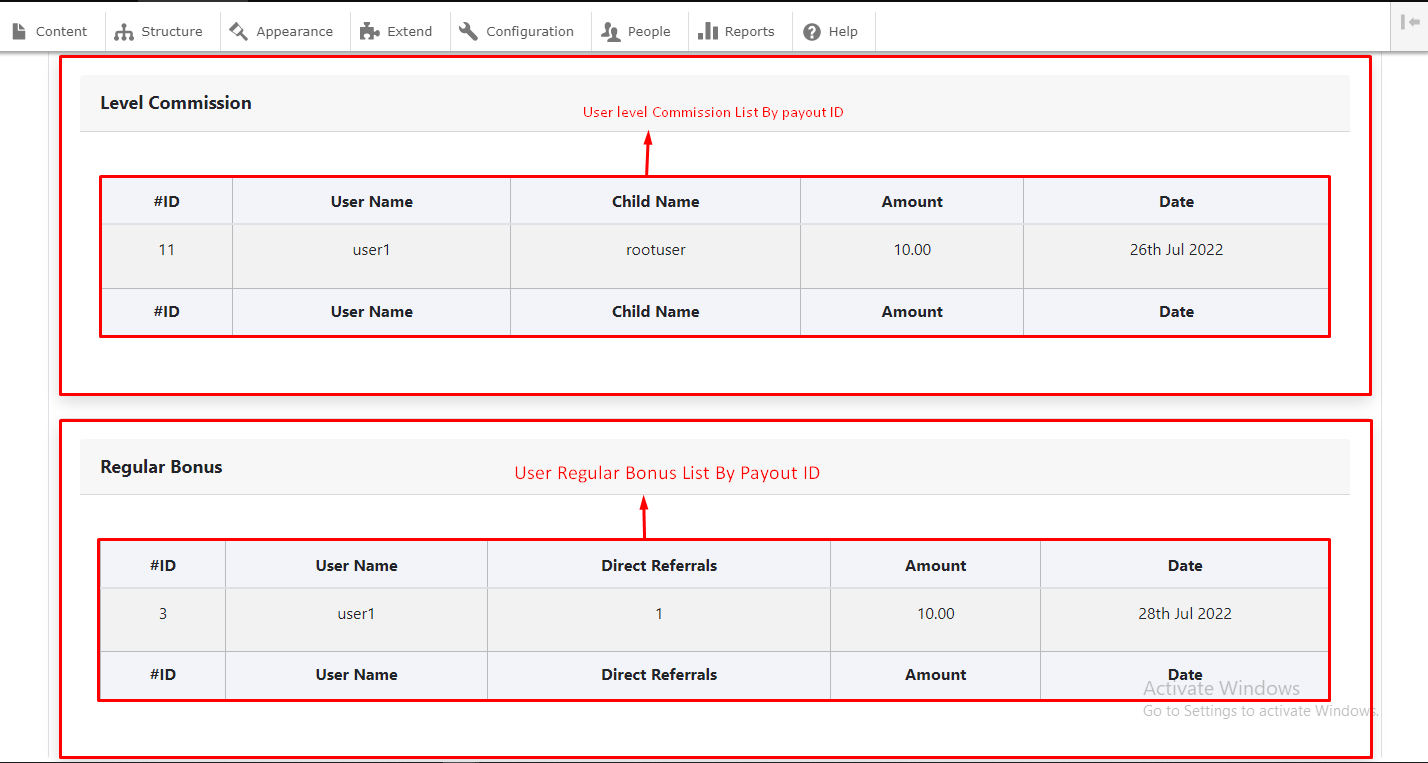Click top Child Name column header
The height and width of the screenshot is (763, 1428).
point(655,202)
